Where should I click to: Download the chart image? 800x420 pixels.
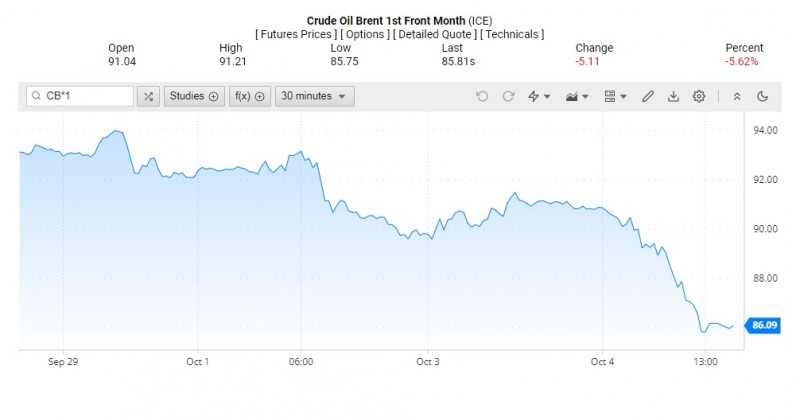(673, 96)
